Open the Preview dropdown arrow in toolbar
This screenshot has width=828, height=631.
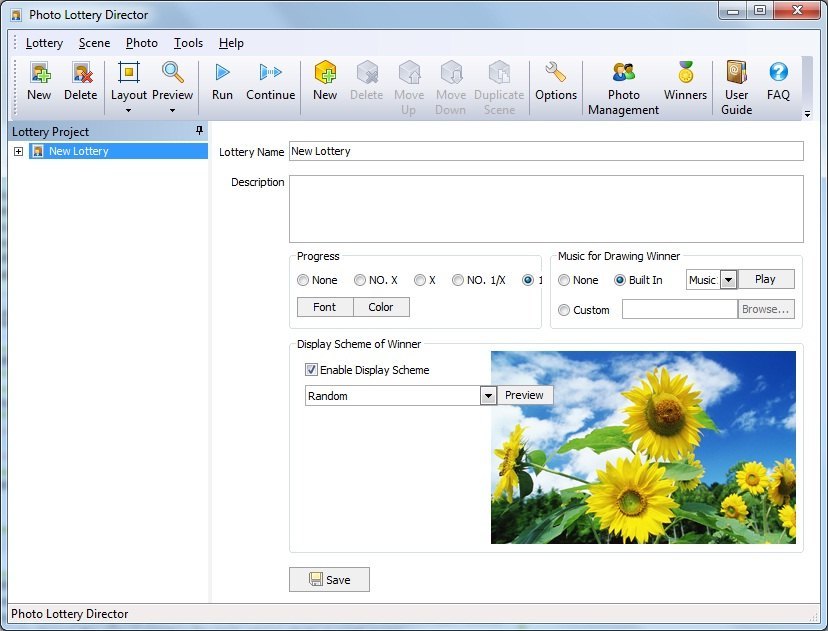pyautogui.click(x=172, y=110)
